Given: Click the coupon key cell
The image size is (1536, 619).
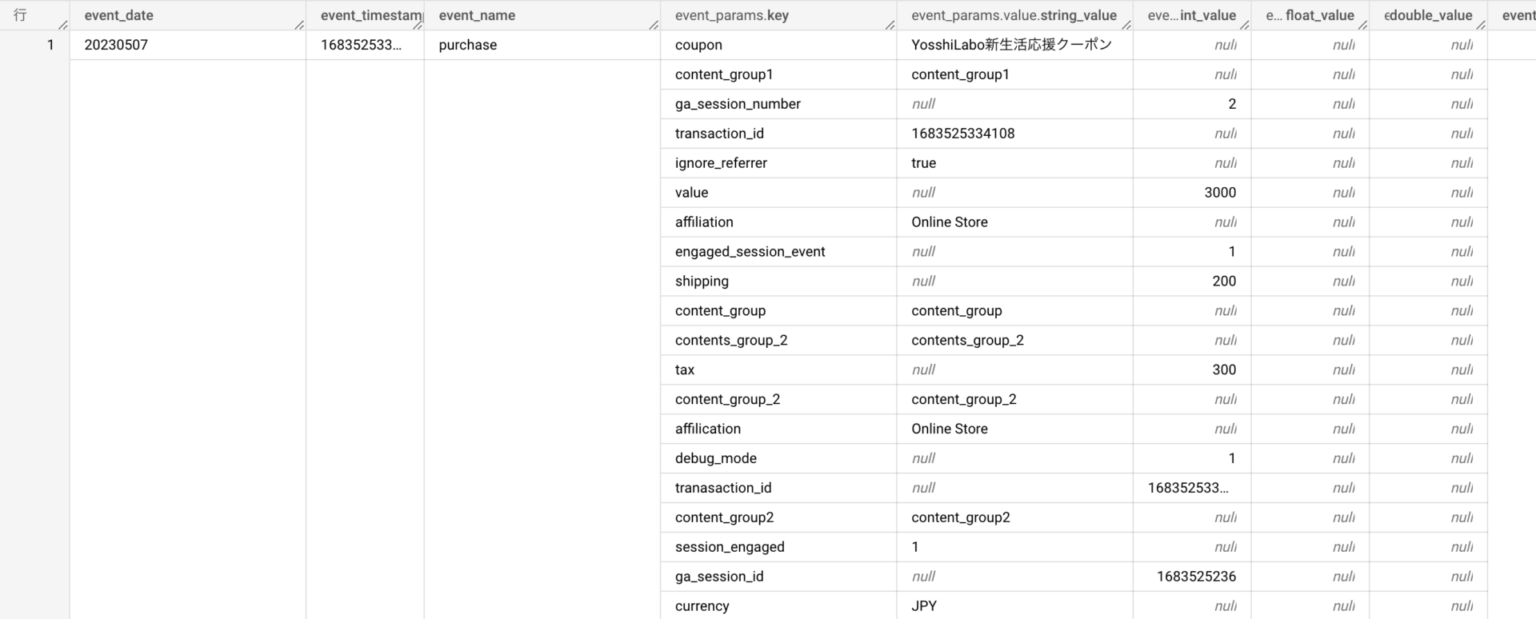Looking at the screenshot, I should [698, 45].
